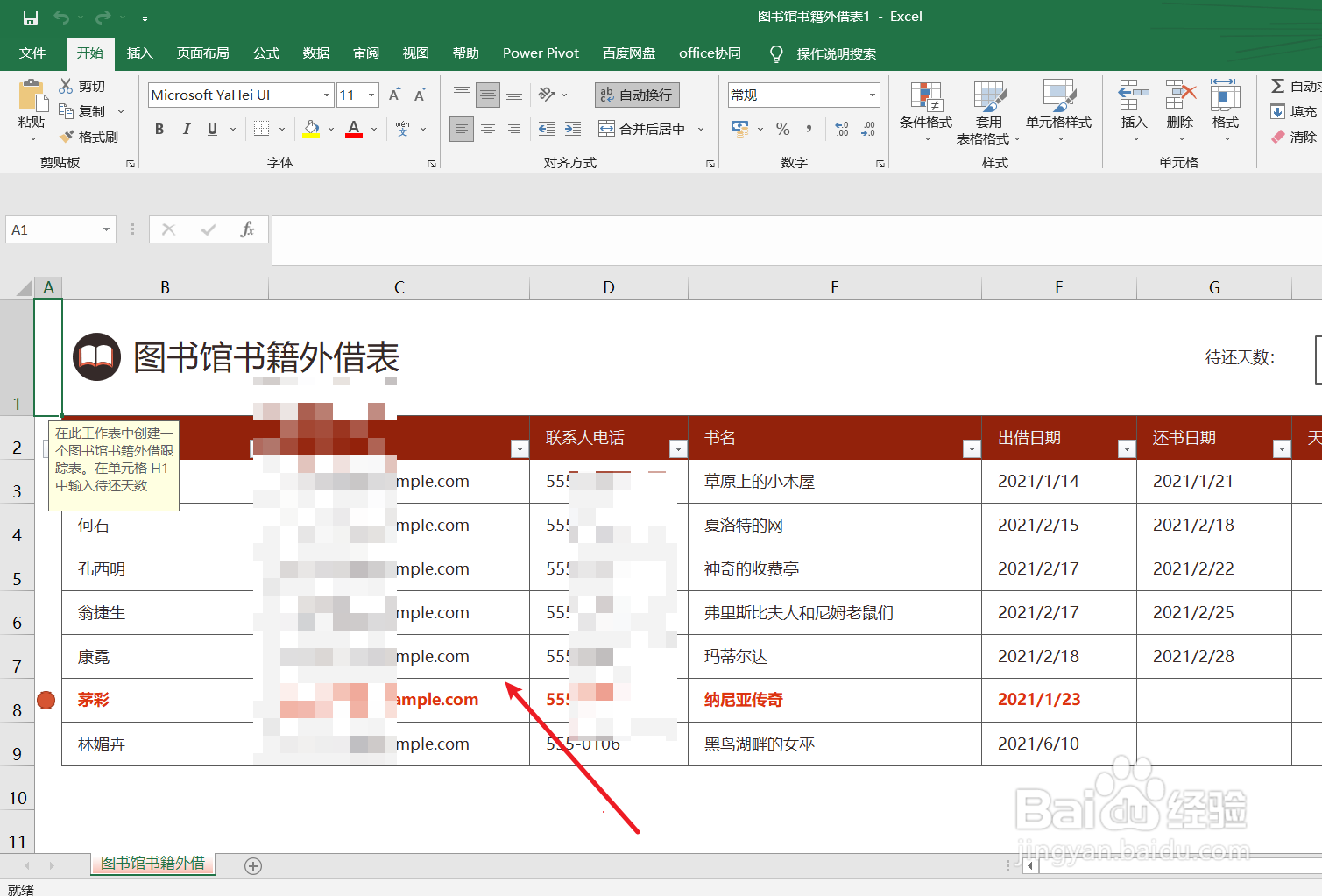
Task: Toggle Center alignment
Action: coord(487,129)
